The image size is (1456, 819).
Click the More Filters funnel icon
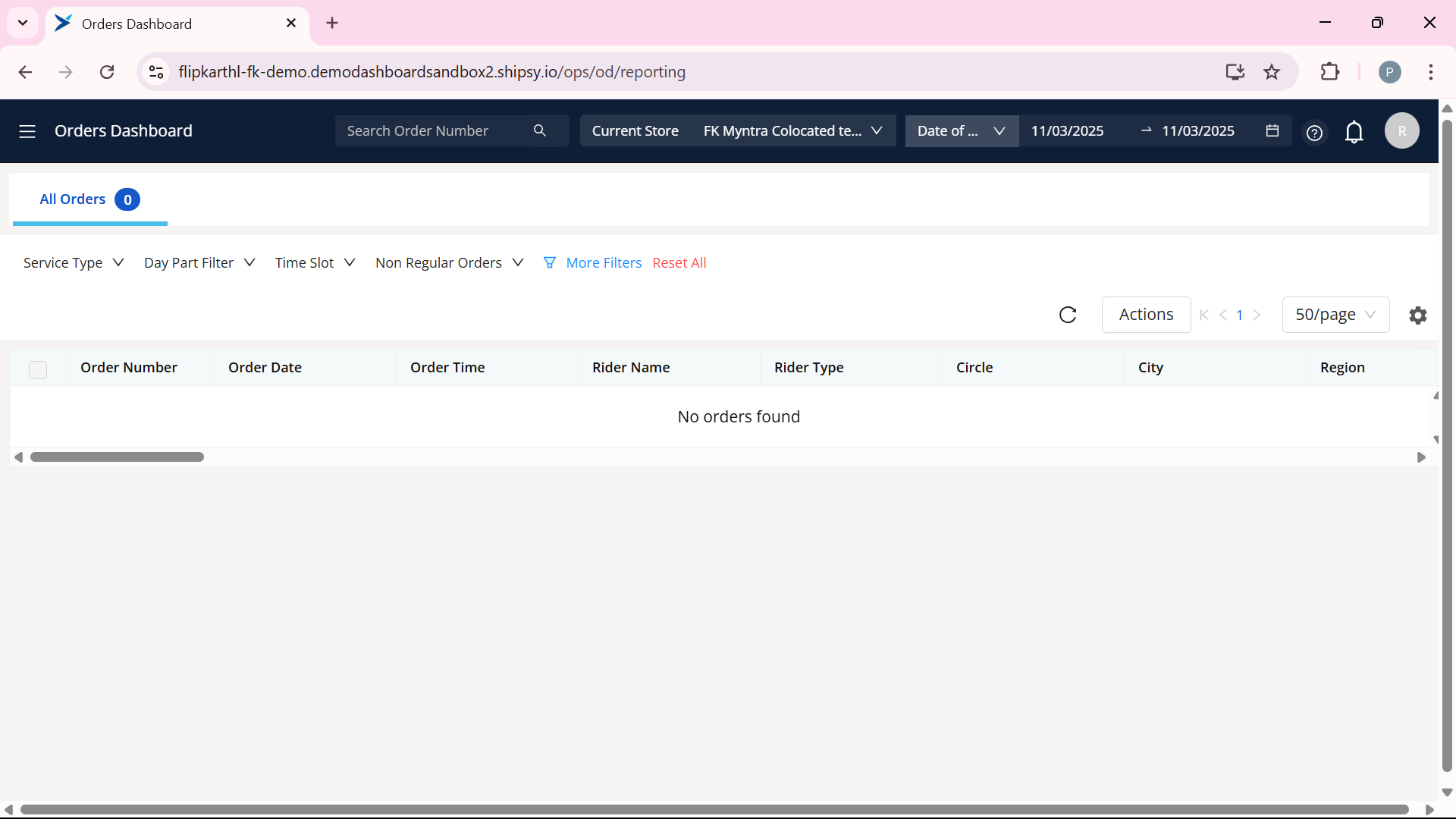click(550, 262)
